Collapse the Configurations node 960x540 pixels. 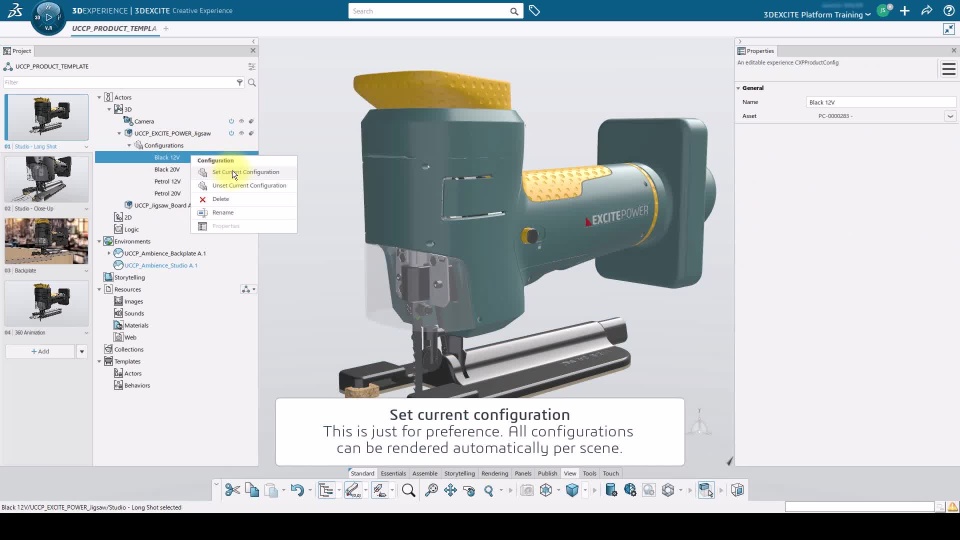[129, 145]
